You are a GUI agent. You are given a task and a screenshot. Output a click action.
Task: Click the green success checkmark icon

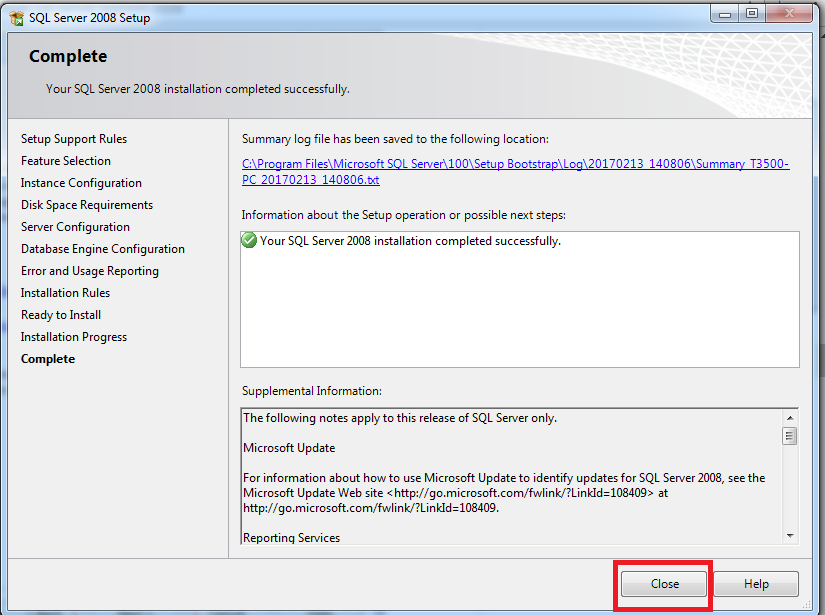(249, 241)
